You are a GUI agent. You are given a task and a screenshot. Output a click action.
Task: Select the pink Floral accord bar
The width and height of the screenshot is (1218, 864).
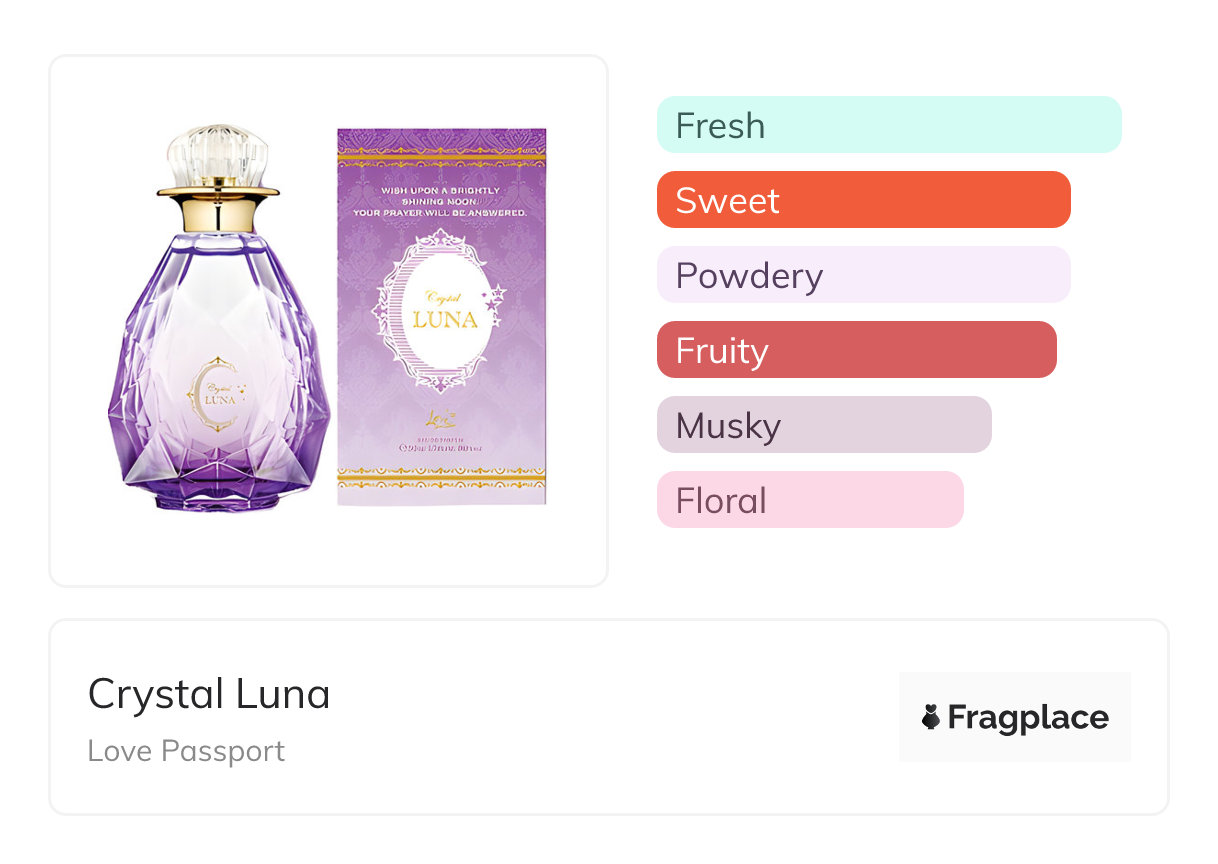[810, 500]
